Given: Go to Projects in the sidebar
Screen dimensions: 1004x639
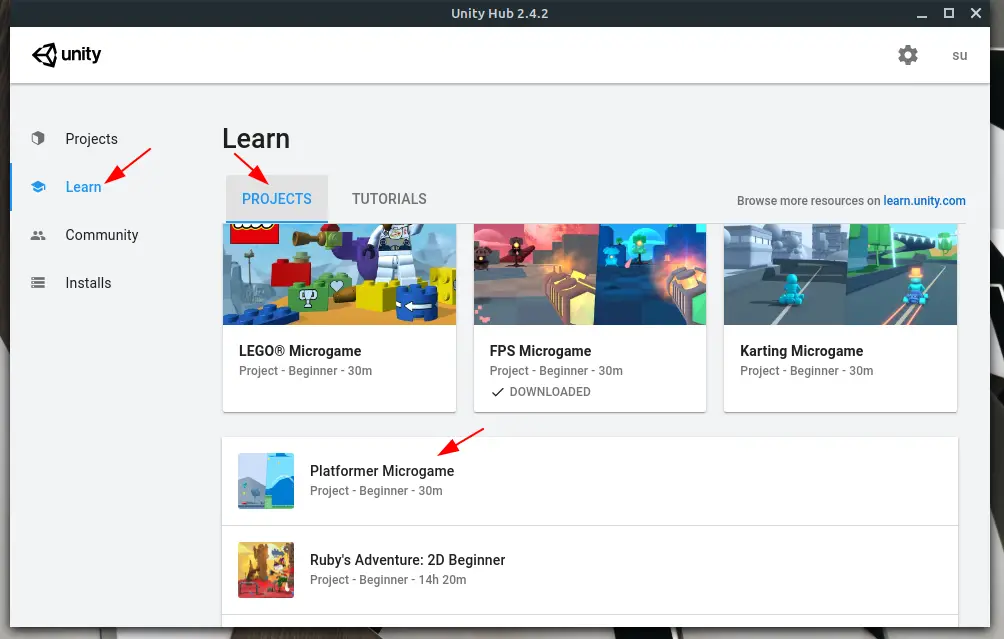Looking at the screenshot, I should click(x=92, y=139).
